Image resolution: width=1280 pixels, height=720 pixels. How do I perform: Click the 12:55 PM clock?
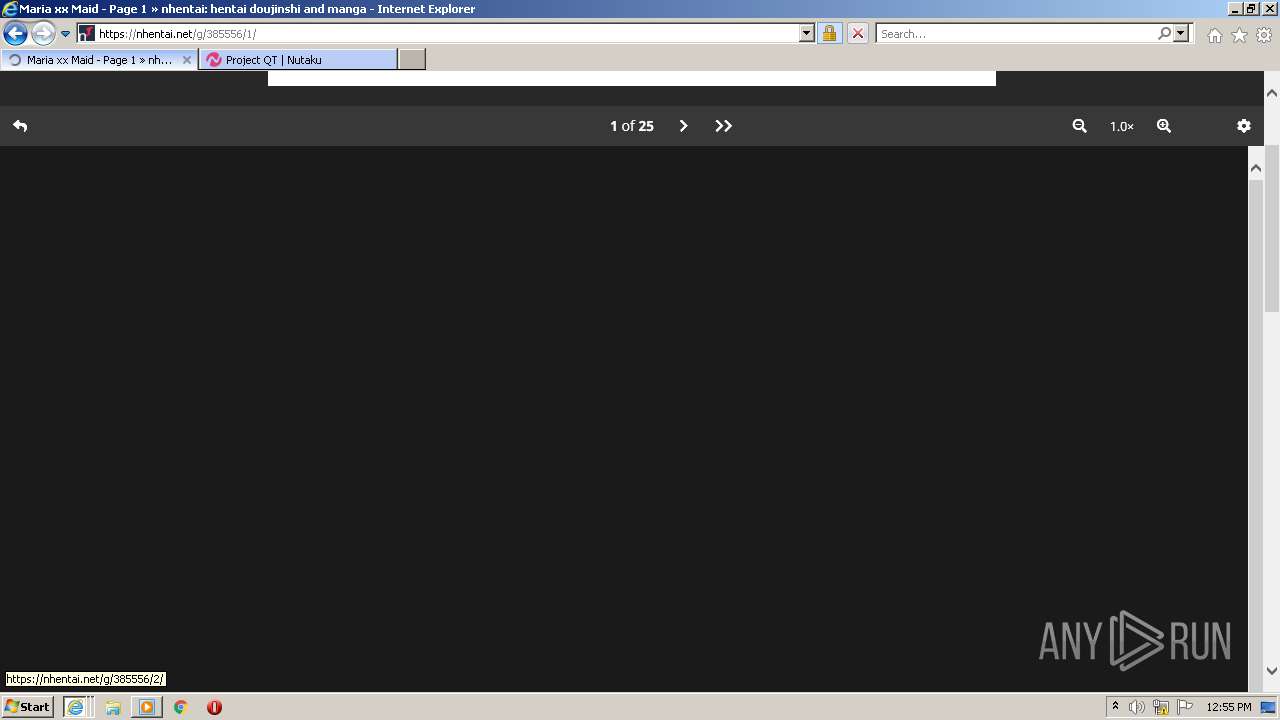[x=1229, y=707]
